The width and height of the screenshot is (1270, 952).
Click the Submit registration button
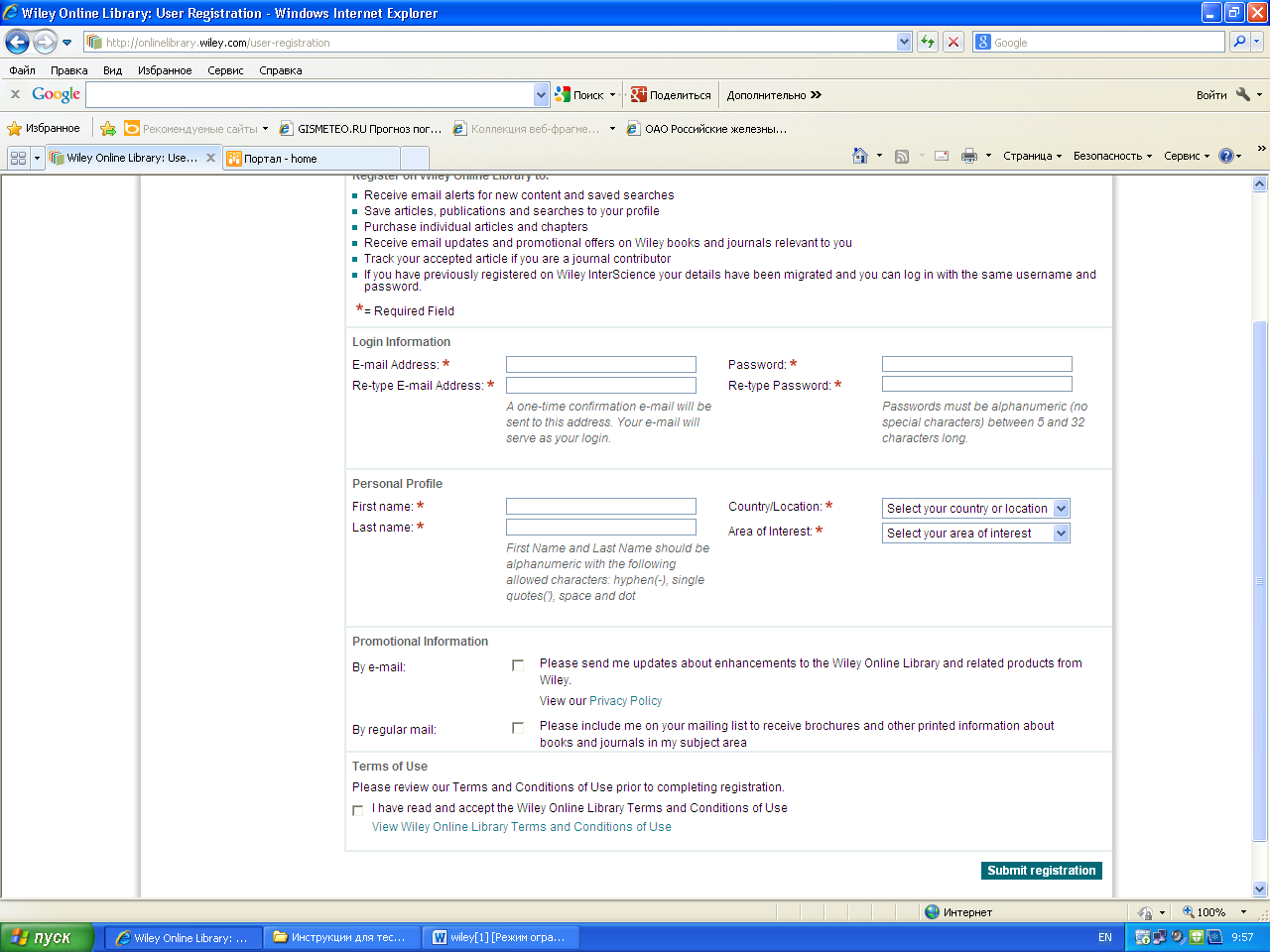1042,871
